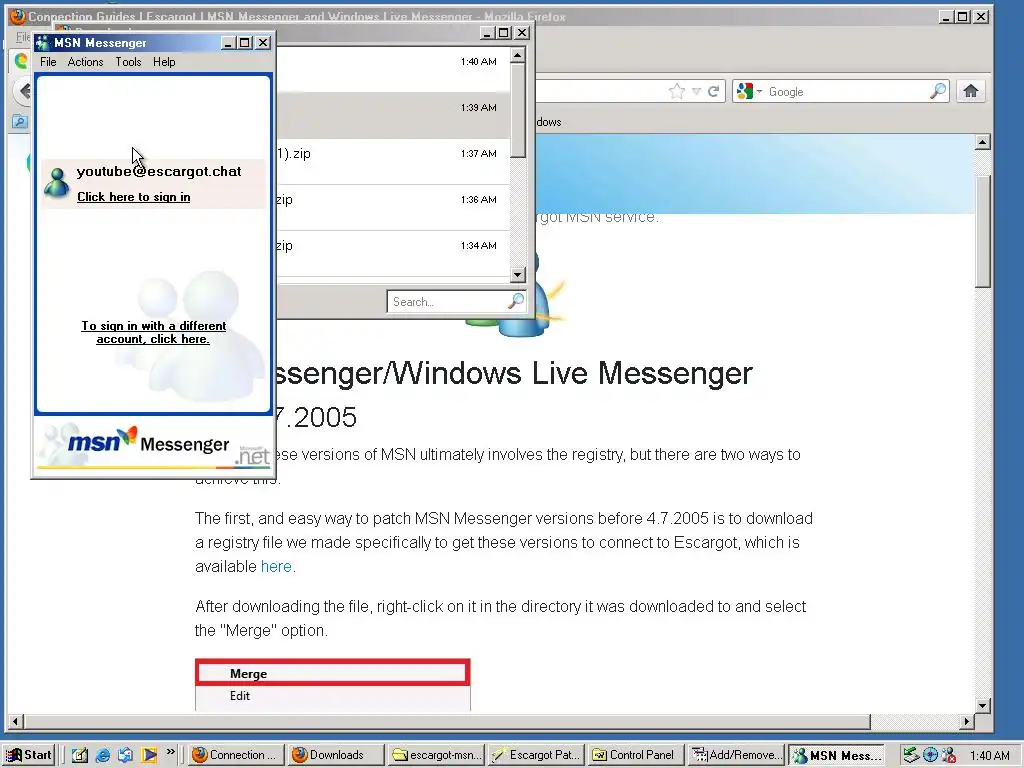Image resolution: width=1024 pixels, height=768 pixels.
Task: Click the MSN buddy icon beside youtube@escargot.chat
Action: click(x=57, y=183)
